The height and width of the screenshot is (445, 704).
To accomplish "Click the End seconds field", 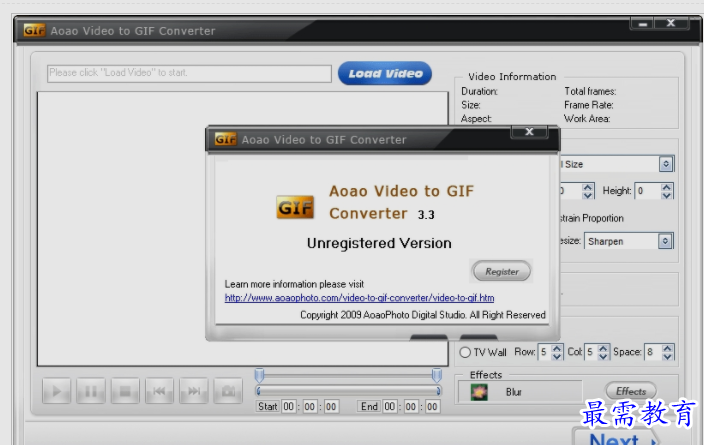I will (x=432, y=406).
